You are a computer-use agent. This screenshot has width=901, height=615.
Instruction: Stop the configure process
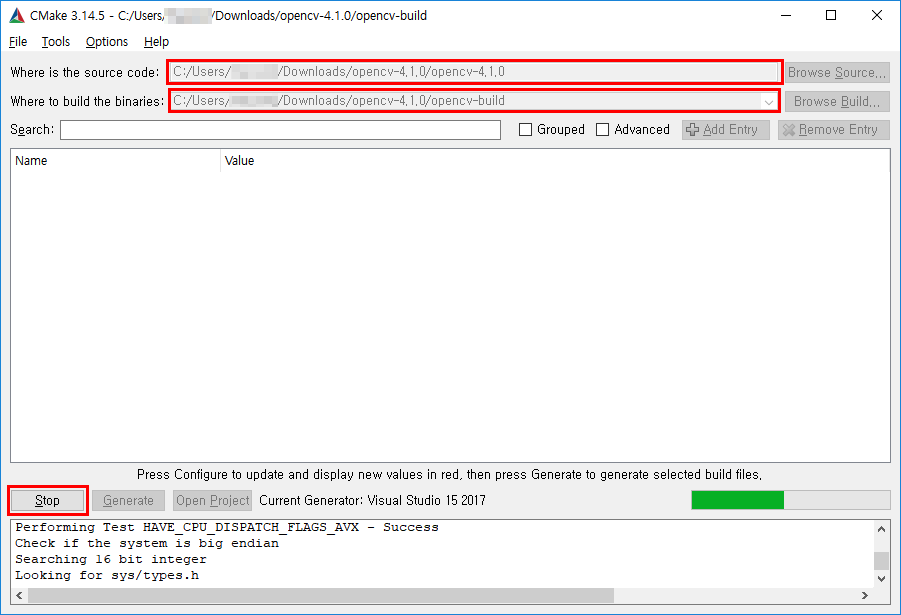[47, 501]
